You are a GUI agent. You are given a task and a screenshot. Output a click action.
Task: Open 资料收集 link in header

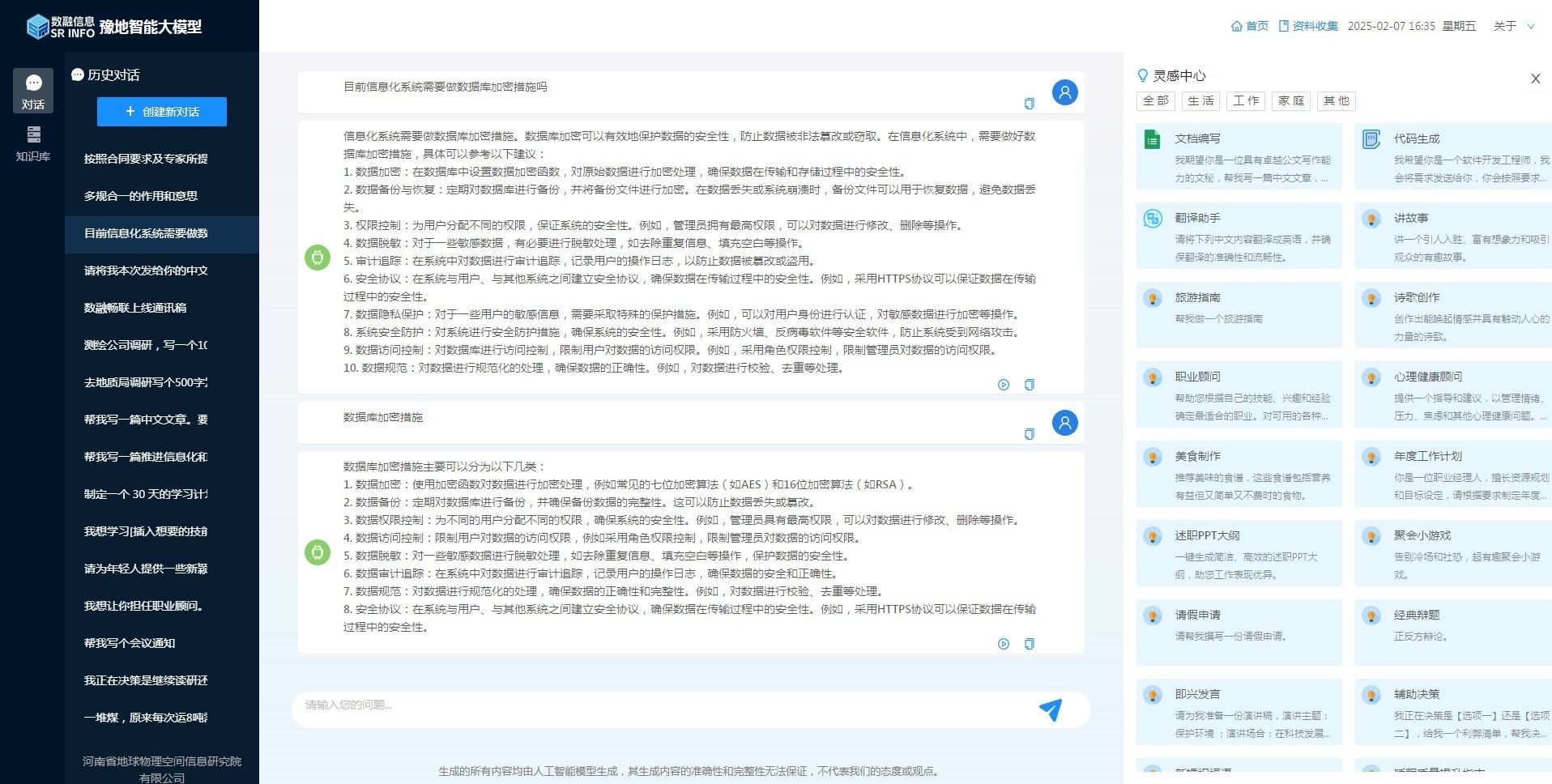1307,26
